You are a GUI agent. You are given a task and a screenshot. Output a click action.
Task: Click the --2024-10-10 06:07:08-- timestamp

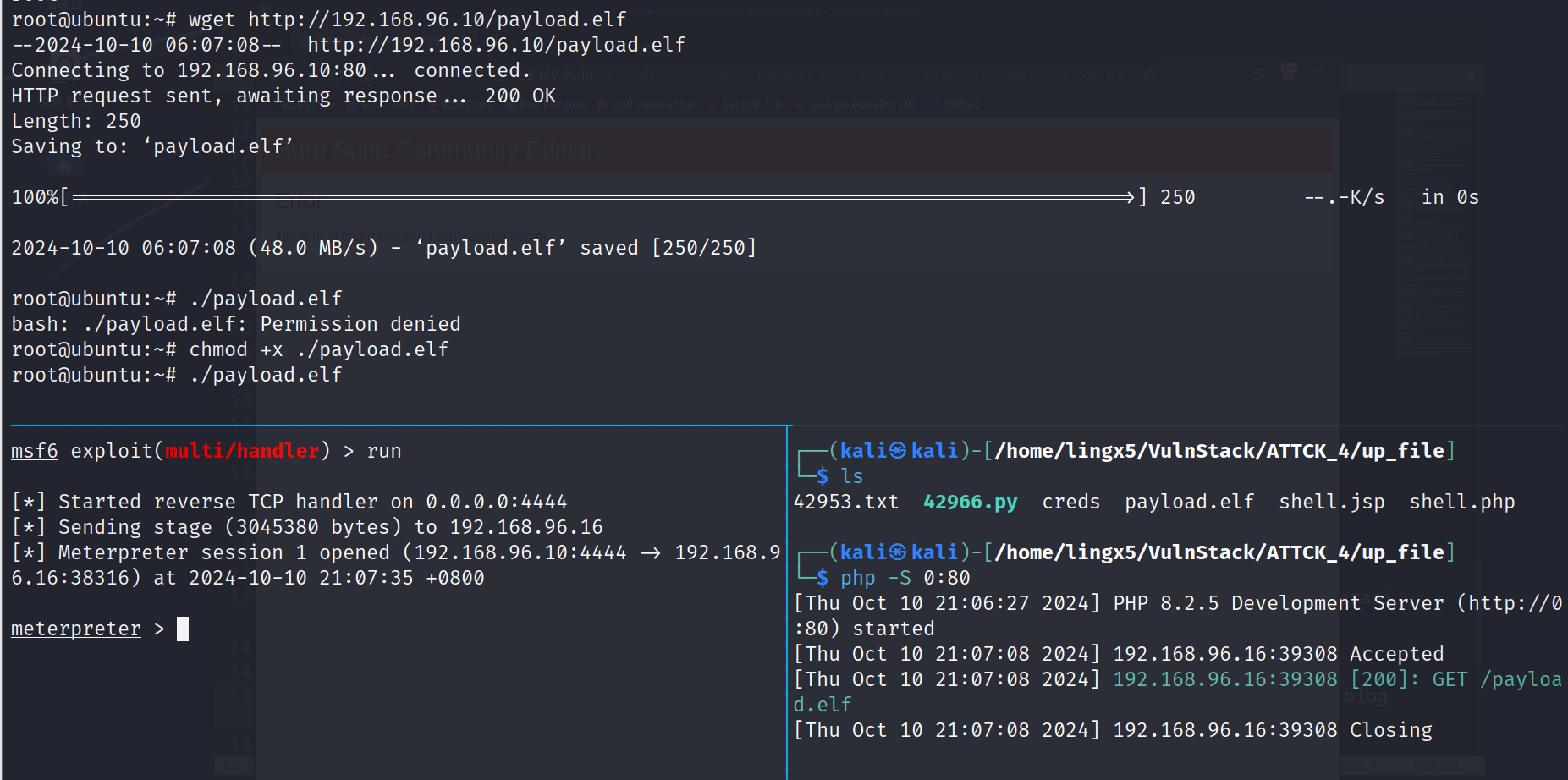pos(146,45)
